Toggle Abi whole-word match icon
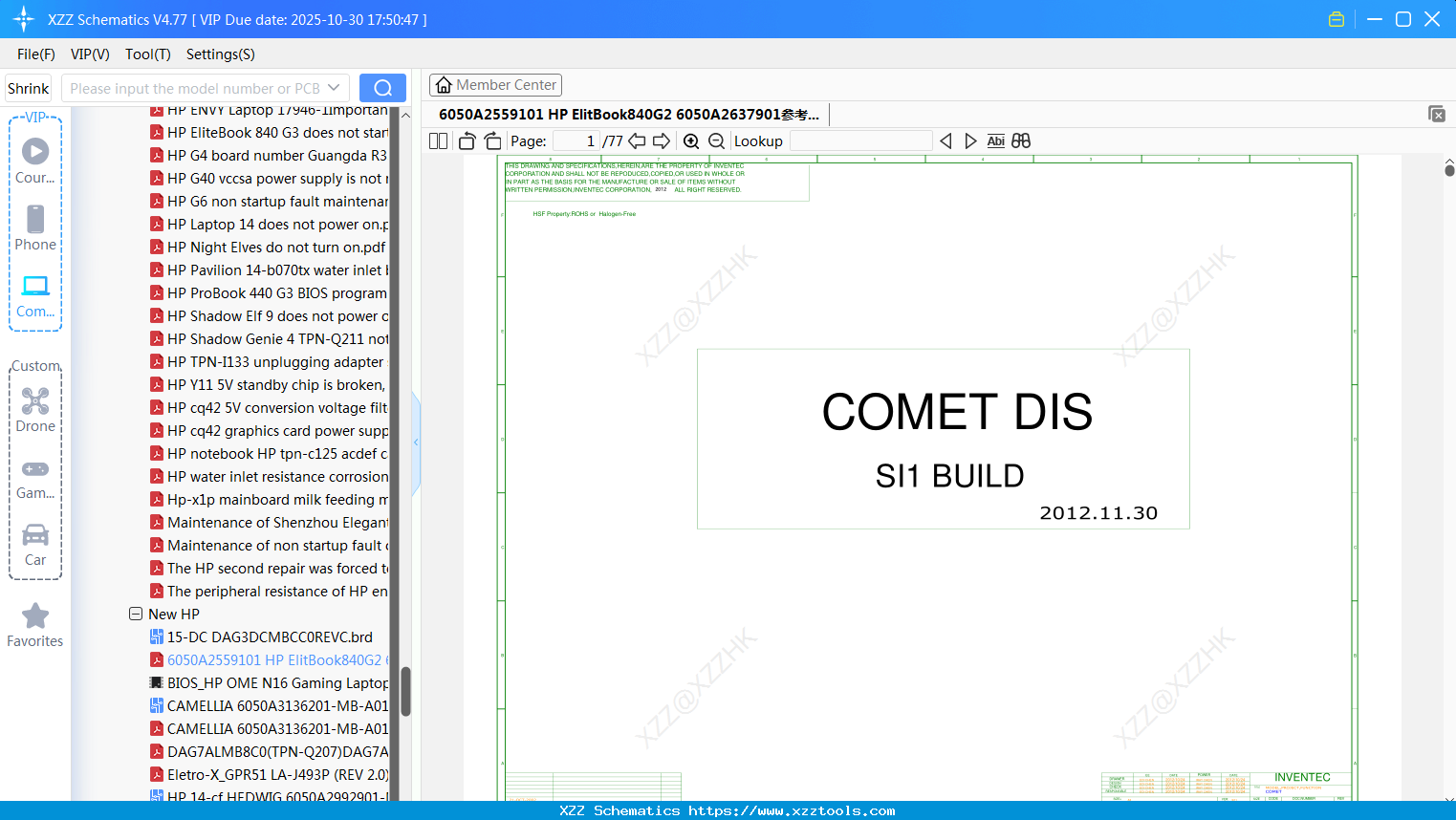This screenshot has height=820, width=1456. click(x=995, y=141)
